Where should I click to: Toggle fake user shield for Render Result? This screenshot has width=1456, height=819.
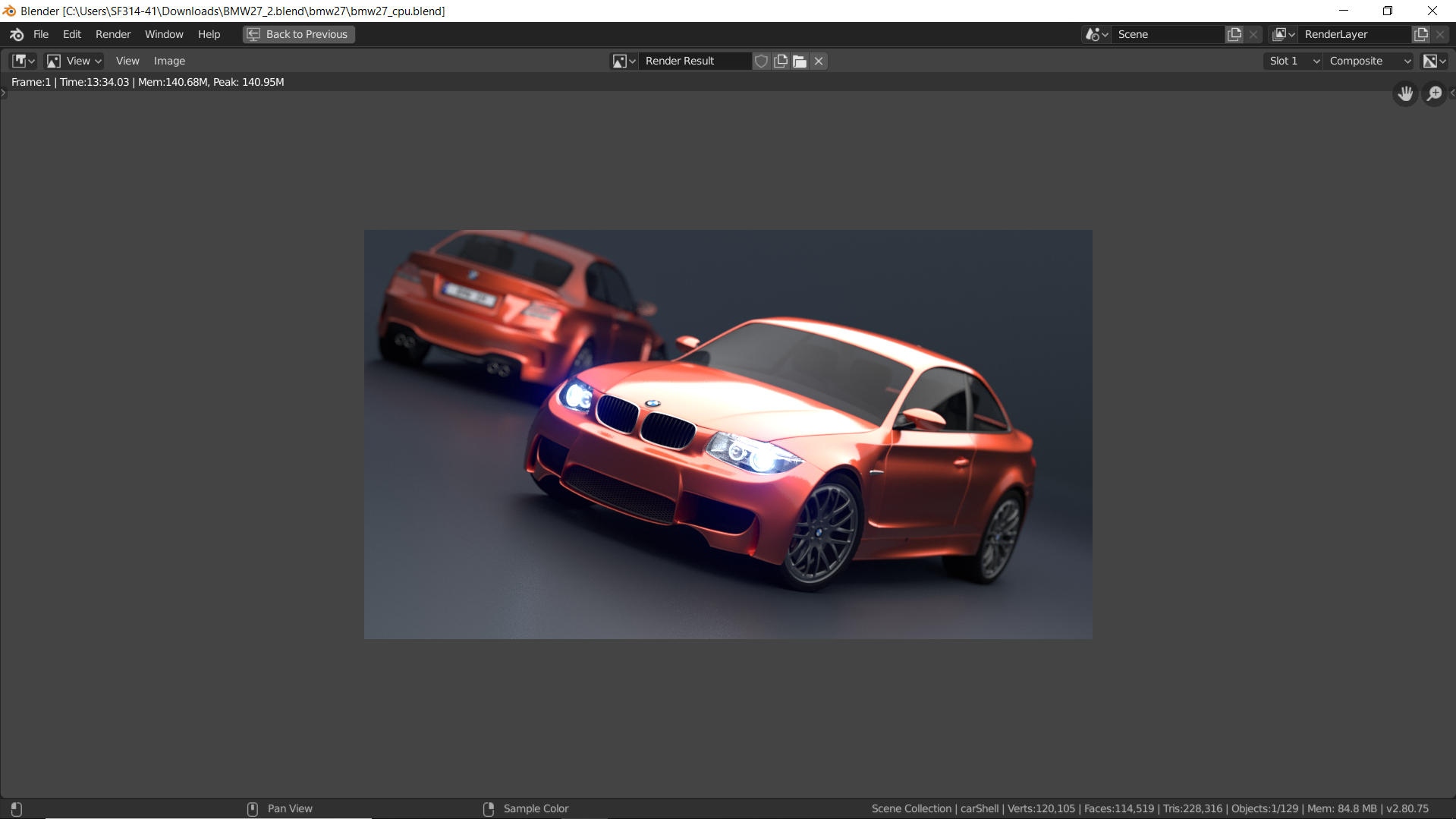(x=761, y=61)
